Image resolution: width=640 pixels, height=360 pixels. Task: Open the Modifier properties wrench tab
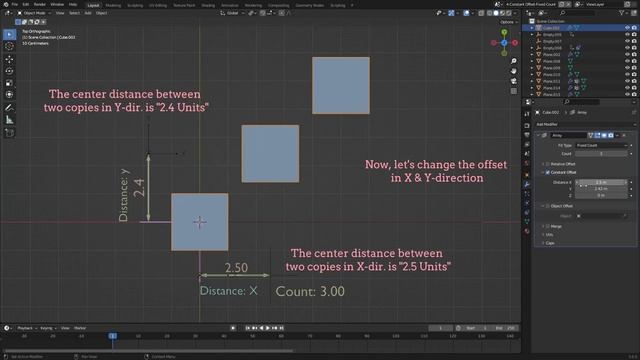coord(527,184)
